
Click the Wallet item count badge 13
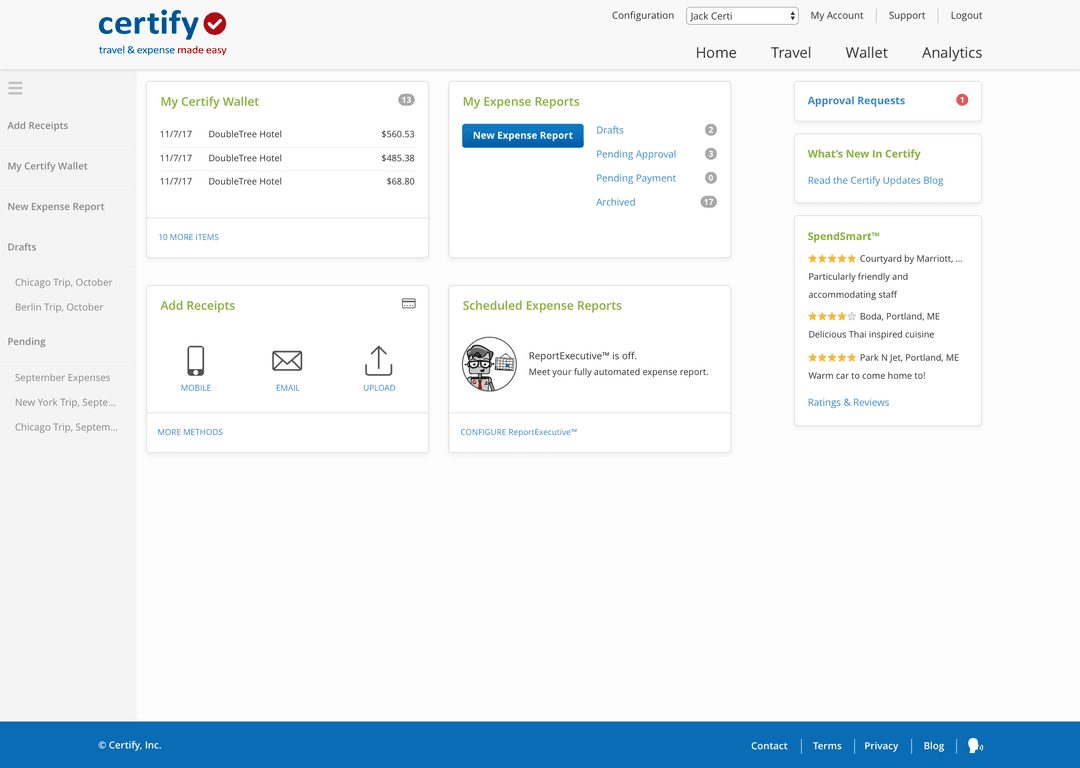click(x=406, y=100)
